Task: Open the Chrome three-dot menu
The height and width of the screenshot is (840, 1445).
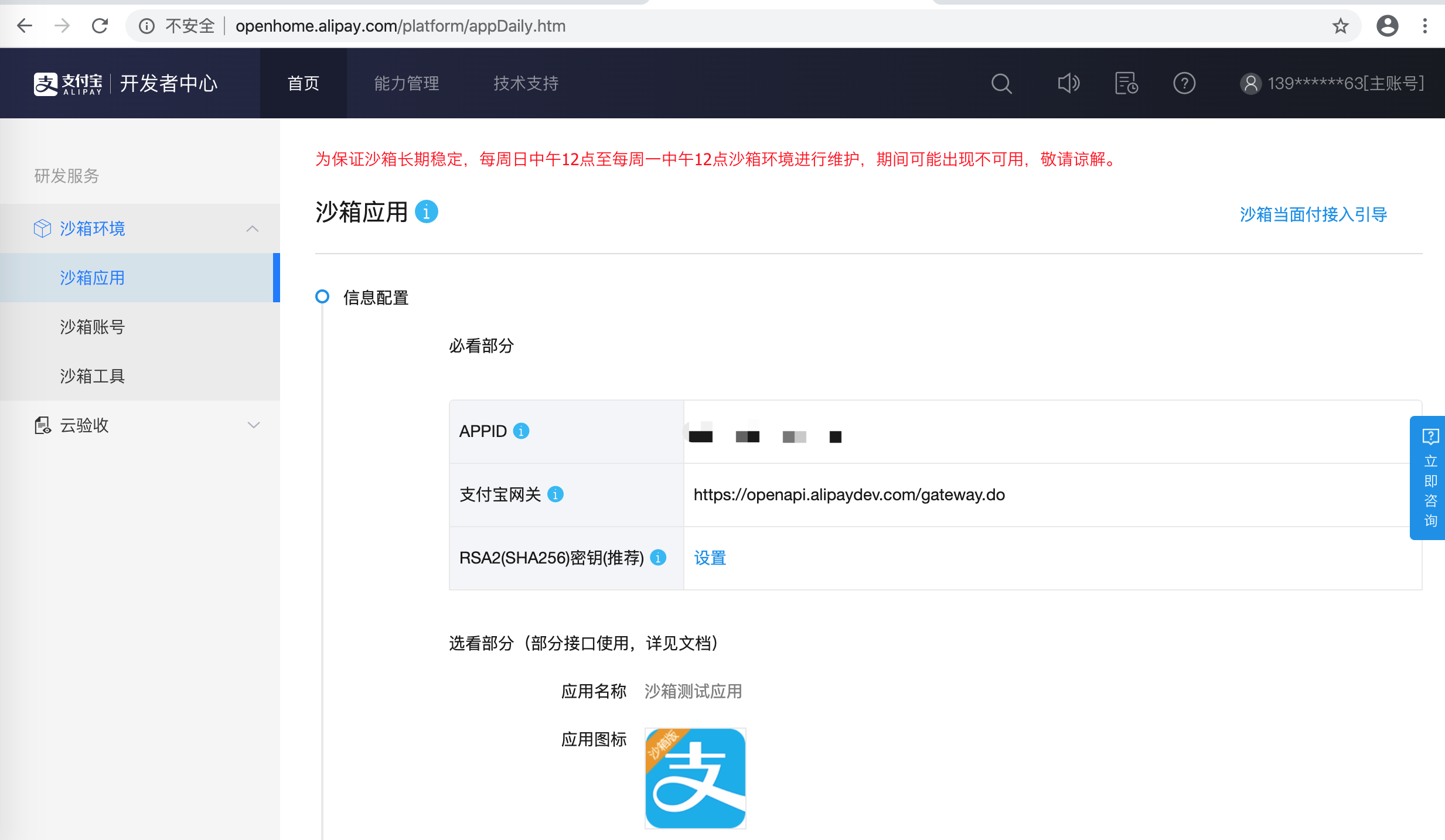Action: pos(1425,26)
